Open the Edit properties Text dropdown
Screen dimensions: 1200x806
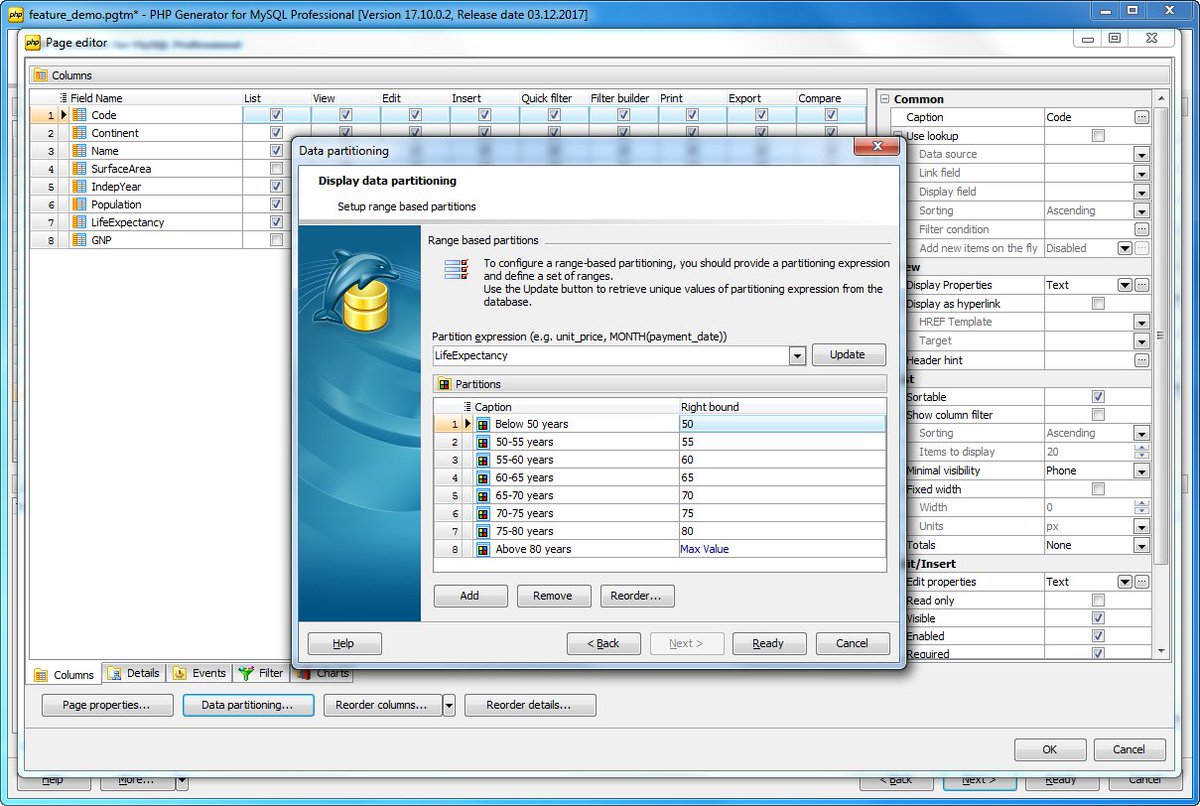pyautogui.click(x=1125, y=582)
